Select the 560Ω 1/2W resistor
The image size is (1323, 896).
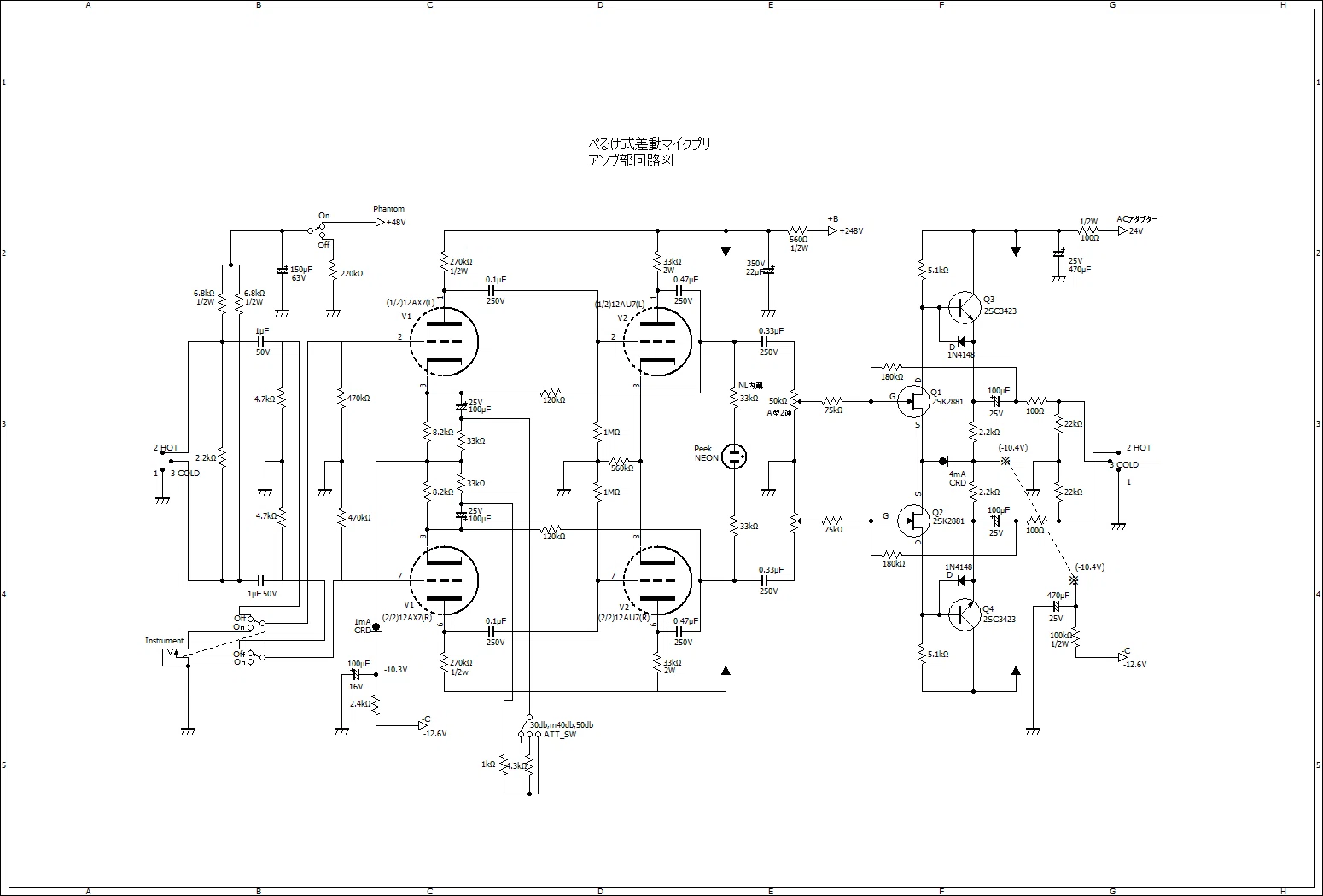click(x=798, y=230)
